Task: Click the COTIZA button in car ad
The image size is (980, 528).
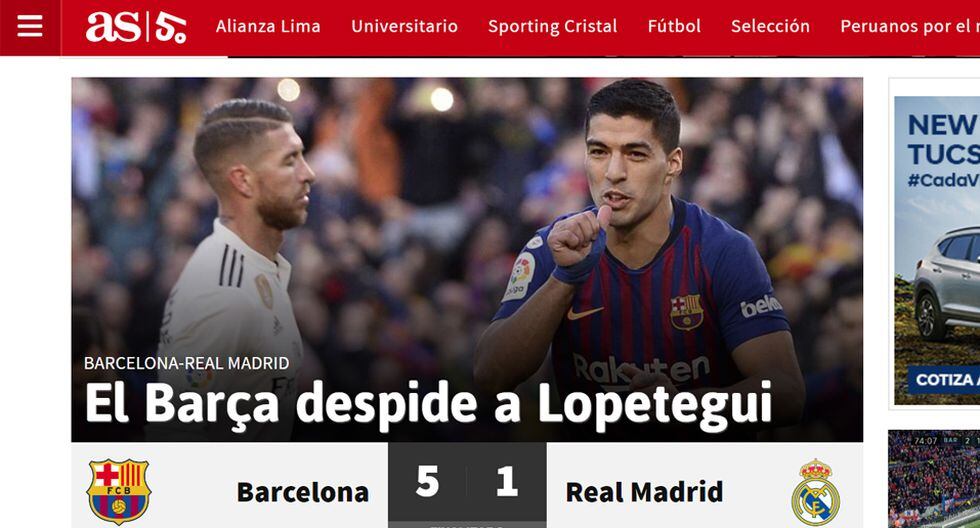Action: pyautogui.click(x=944, y=379)
